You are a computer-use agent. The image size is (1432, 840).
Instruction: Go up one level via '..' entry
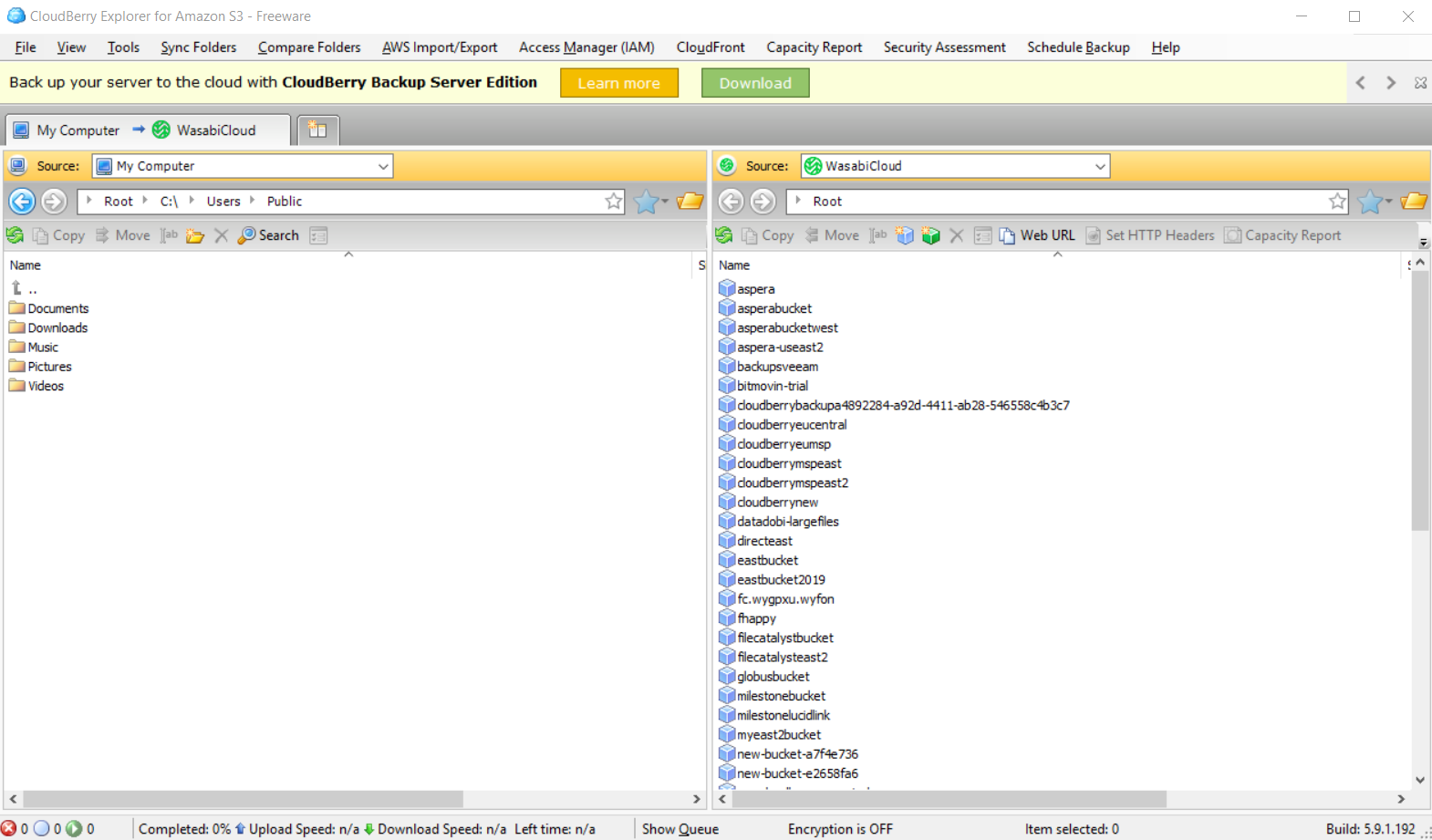click(24, 289)
